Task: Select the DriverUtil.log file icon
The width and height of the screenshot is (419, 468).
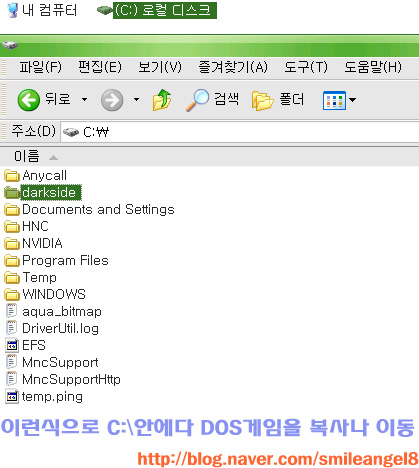Action: pos(12,328)
